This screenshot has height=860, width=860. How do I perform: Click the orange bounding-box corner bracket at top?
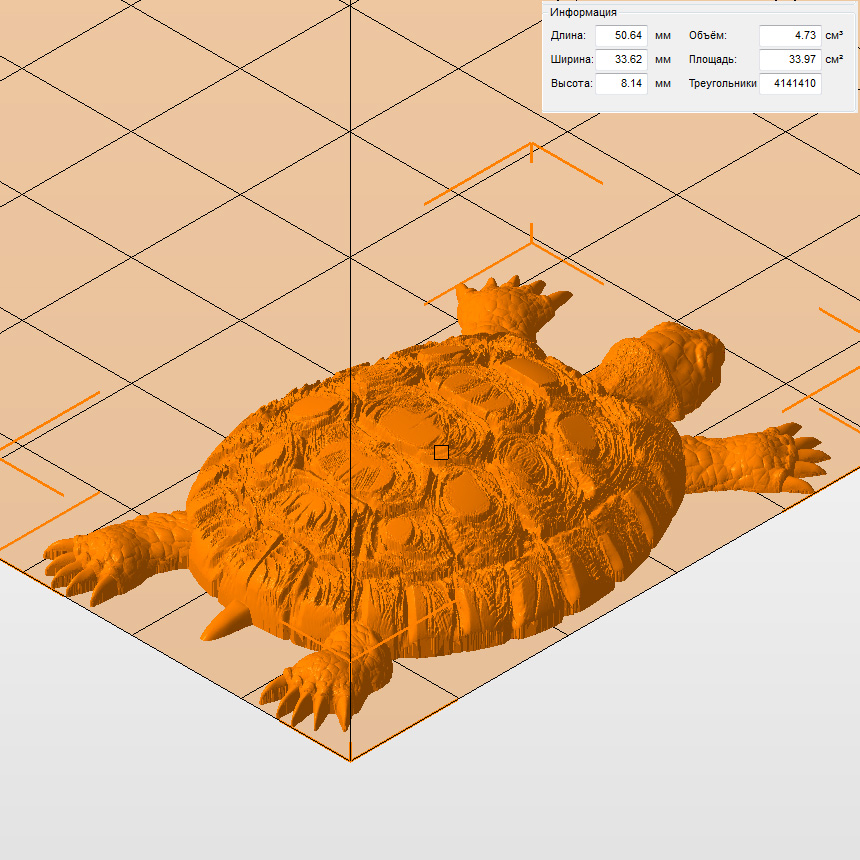pyautogui.click(x=532, y=155)
